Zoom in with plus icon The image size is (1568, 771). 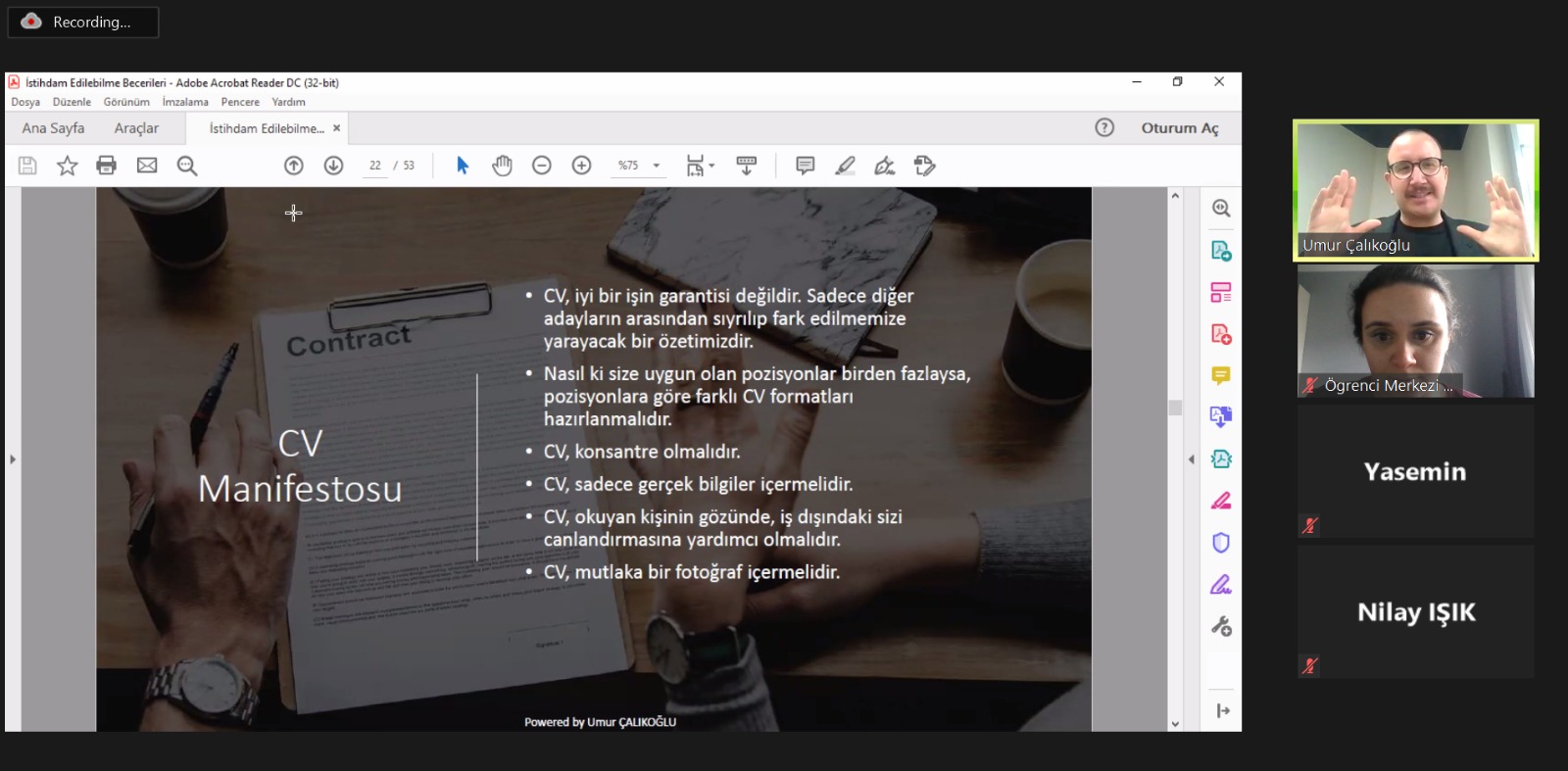[582, 166]
